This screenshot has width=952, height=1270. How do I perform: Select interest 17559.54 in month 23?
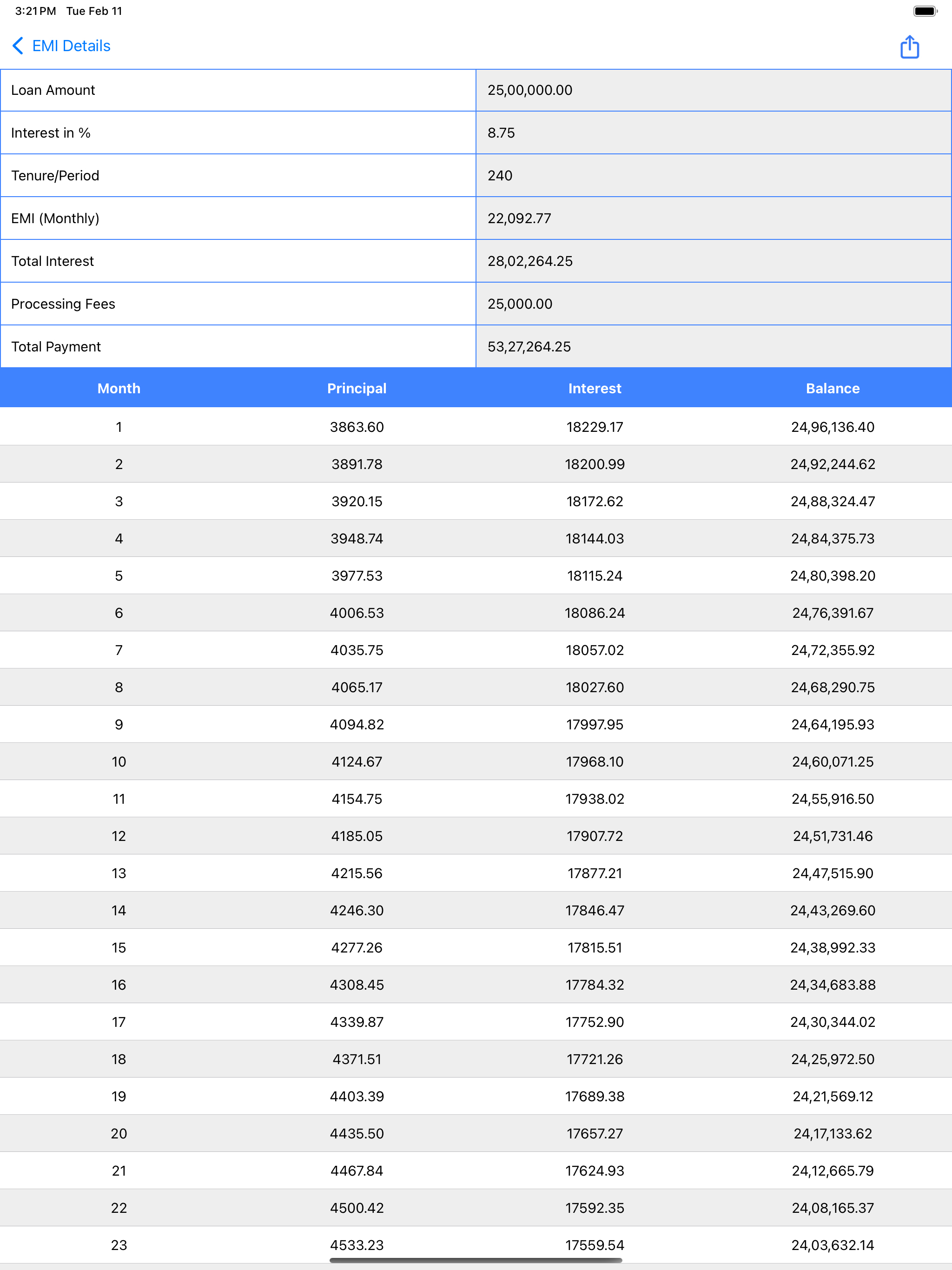pos(595,1245)
